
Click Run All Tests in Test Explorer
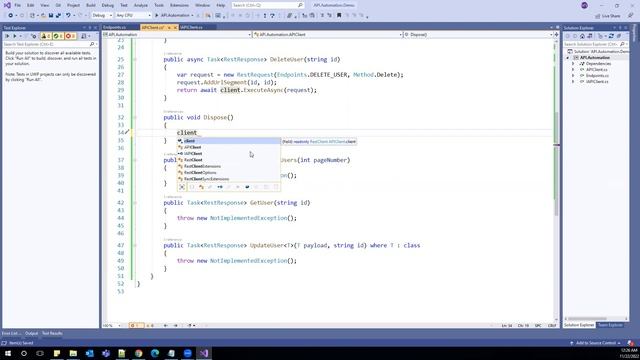pyautogui.click(x=7, y=36)
